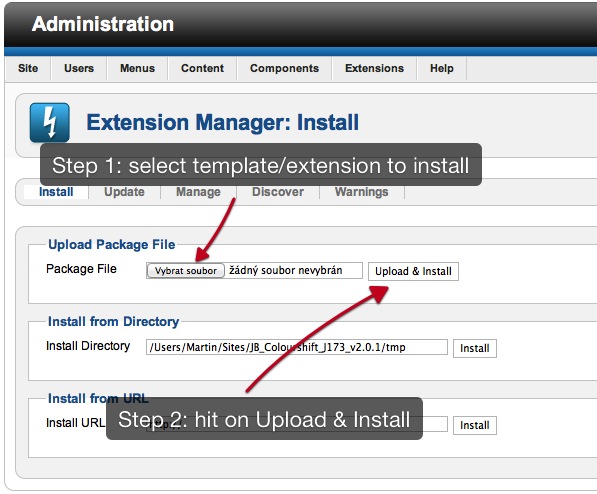This screenshot has height=494, width=597.
Task: Click the Extension Manager lightning bolt icon
Action: [x=49, y=122]
